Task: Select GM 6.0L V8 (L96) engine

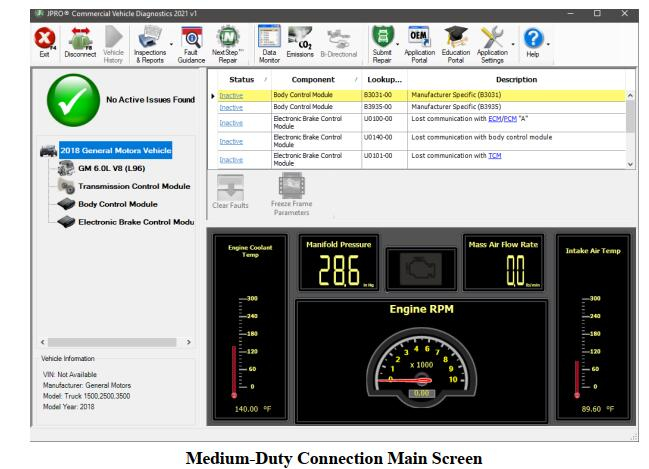Action: click(112, 168)
